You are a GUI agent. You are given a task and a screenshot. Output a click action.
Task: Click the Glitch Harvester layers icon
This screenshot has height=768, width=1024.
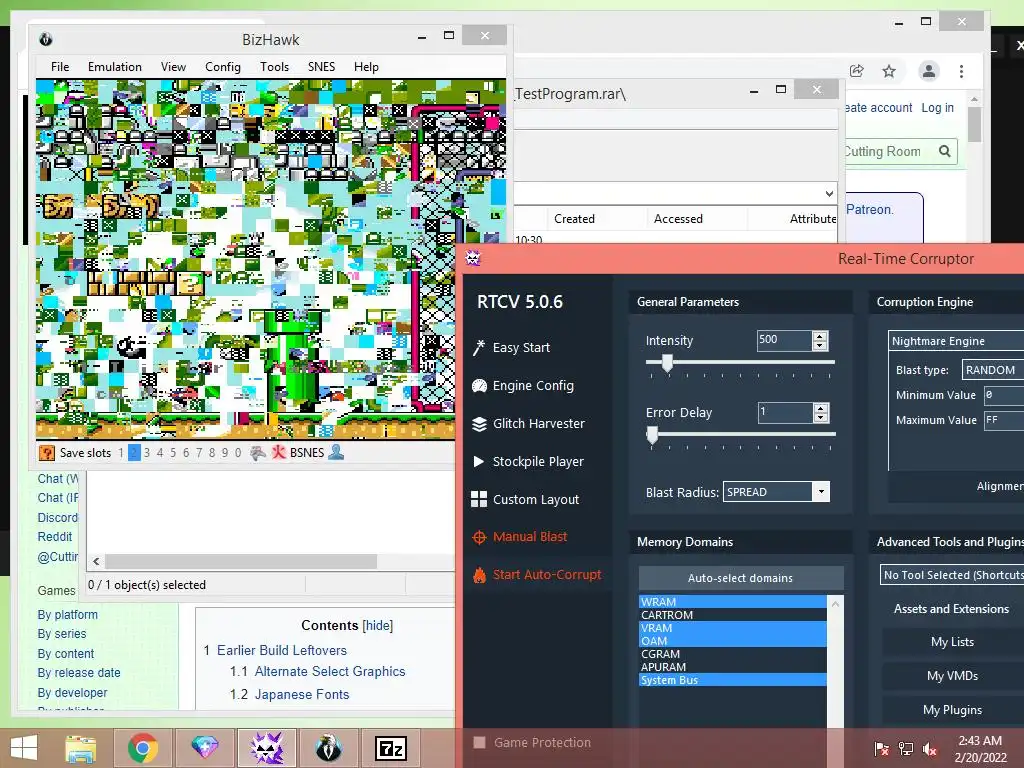click(479, 424)
